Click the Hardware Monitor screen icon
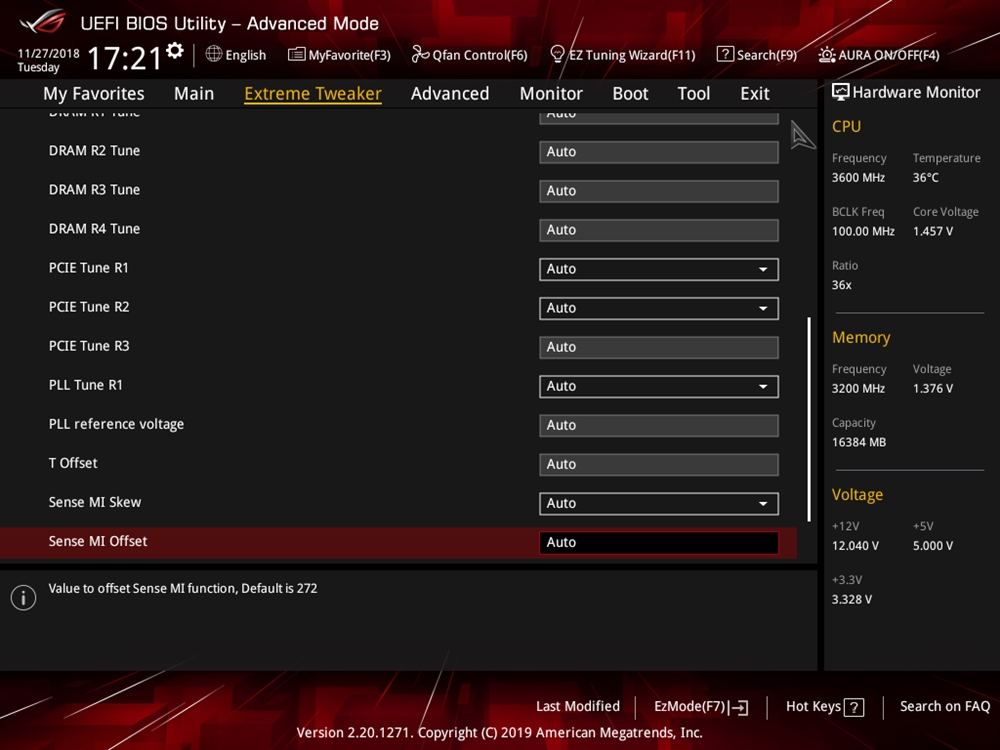This screenshot has height=750, width=1000. click(840, 92)
